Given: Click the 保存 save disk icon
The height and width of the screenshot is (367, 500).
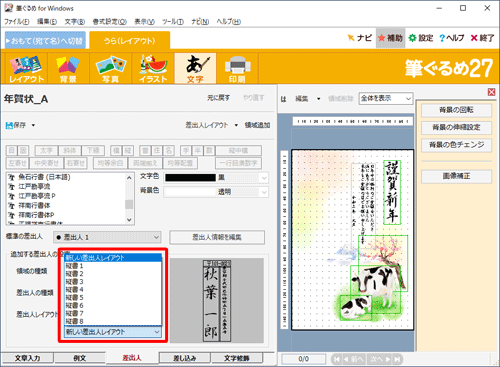Looking at the screenshot, I should pyautogui.click(x=9, y=125).
